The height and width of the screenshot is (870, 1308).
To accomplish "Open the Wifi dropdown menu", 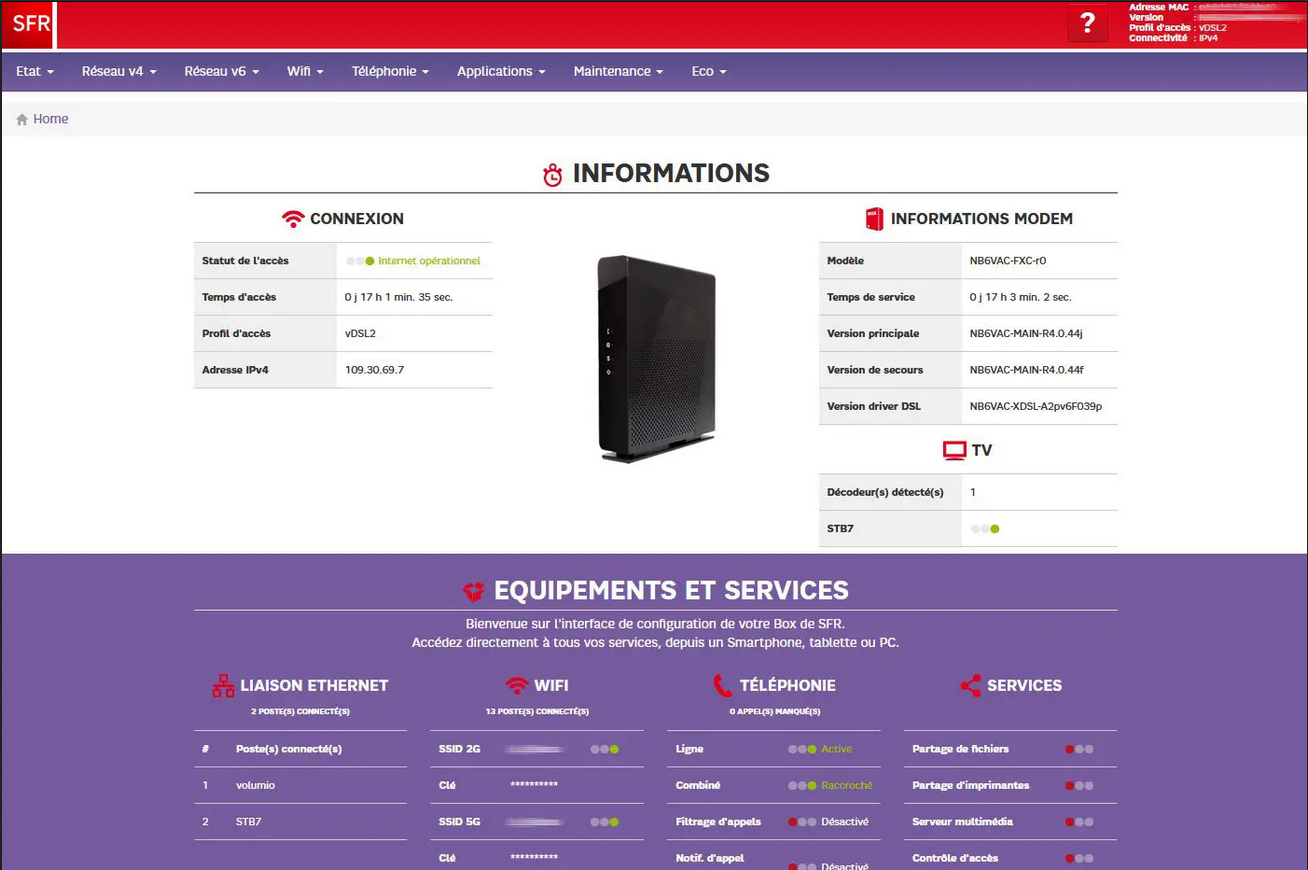I will (305, 71).
